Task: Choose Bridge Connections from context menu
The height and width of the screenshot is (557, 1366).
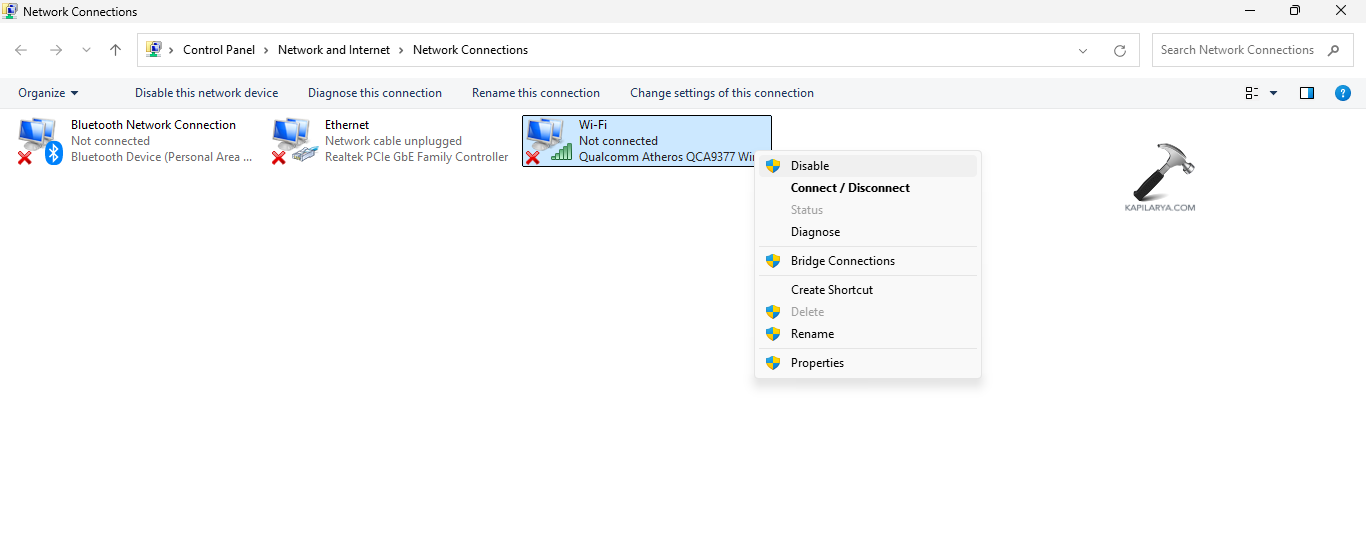Action: (842, 261)
